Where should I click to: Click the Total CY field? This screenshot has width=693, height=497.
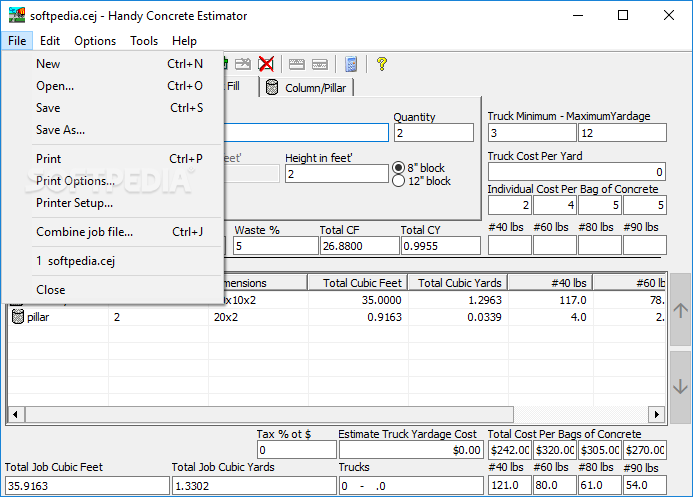441,246
